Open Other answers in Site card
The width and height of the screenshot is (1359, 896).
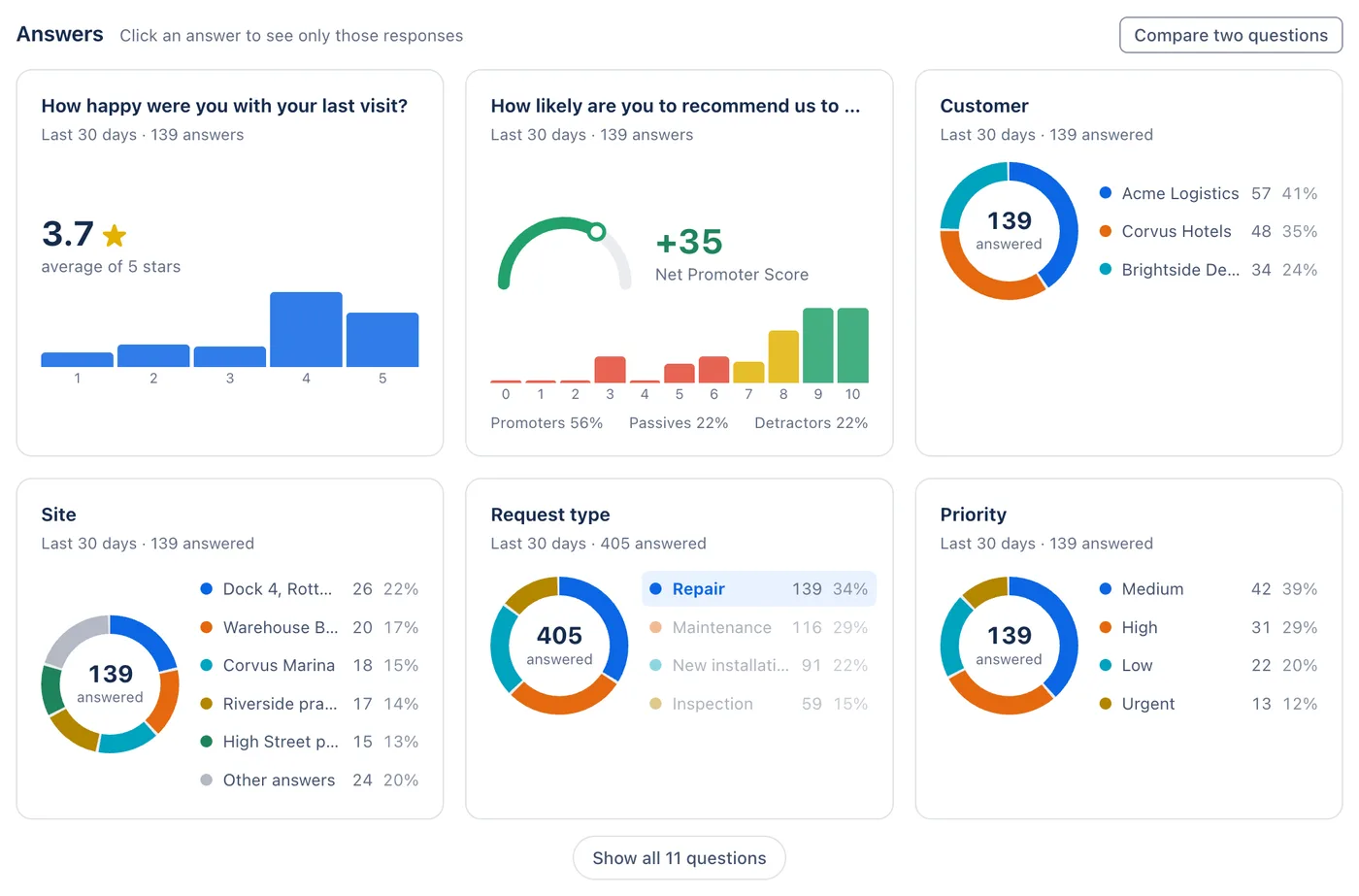click(310, 780)
